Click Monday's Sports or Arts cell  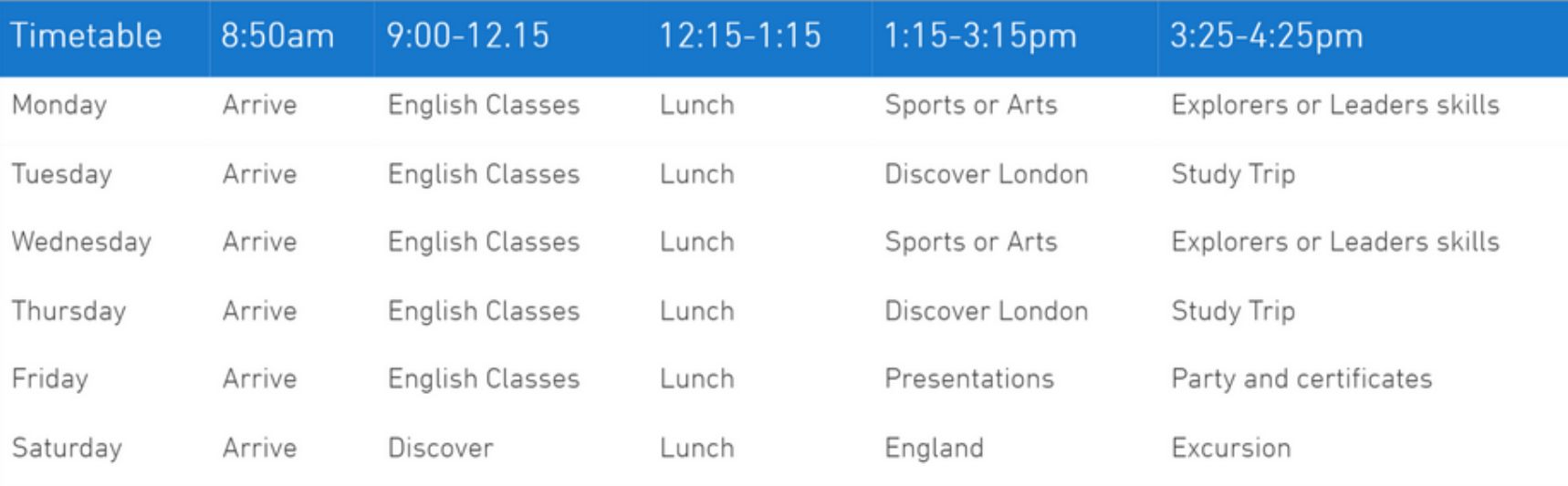(x=970, y=105)
